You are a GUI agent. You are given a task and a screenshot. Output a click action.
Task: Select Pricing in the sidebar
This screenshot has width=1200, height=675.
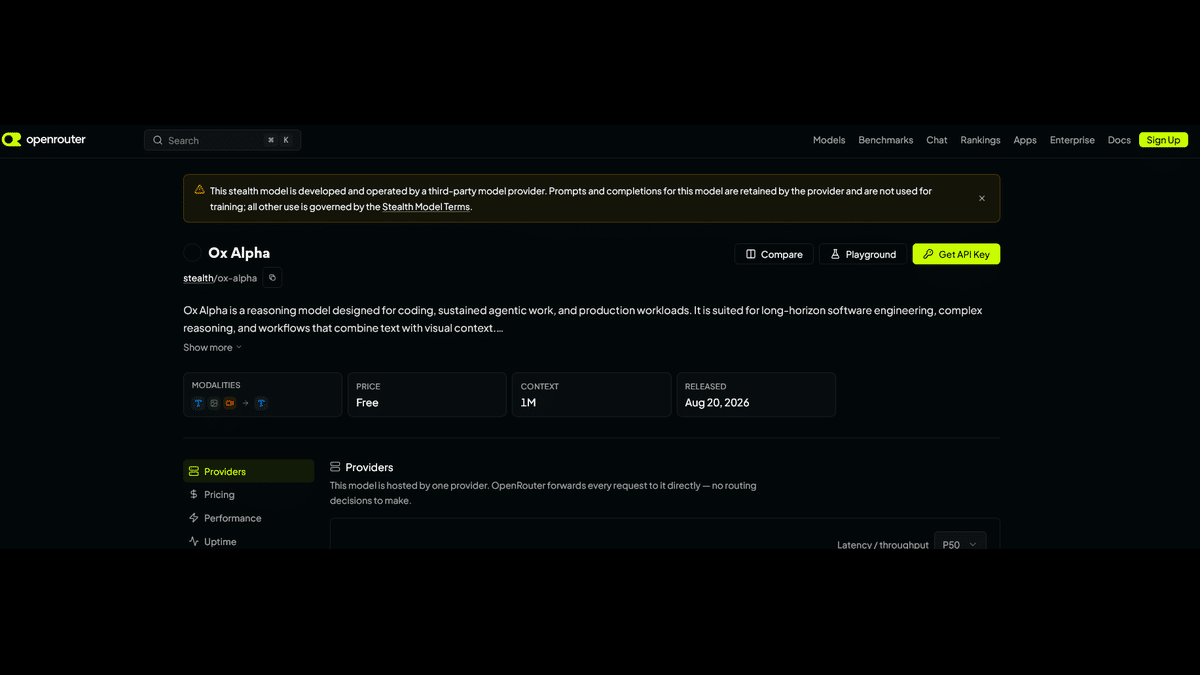click(x=248, y=494)
